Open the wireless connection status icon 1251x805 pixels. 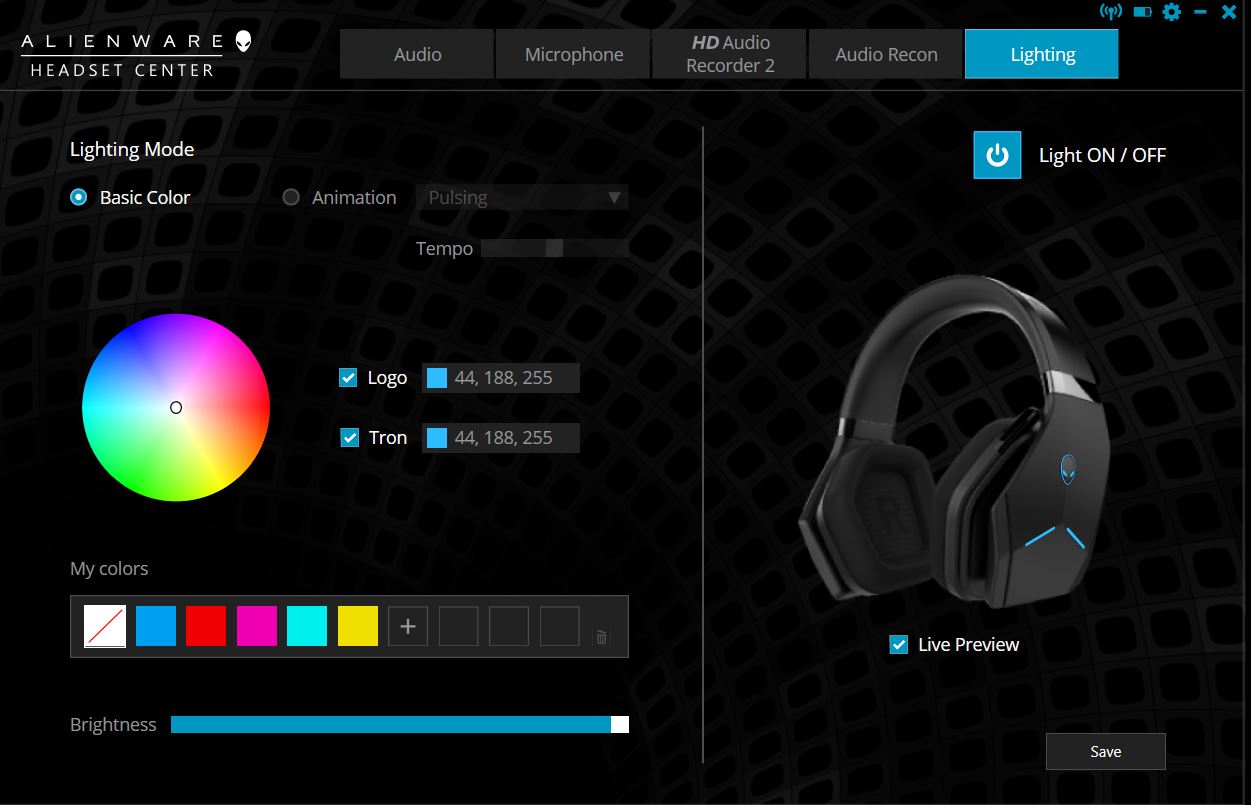click(x=1112, y=12)
